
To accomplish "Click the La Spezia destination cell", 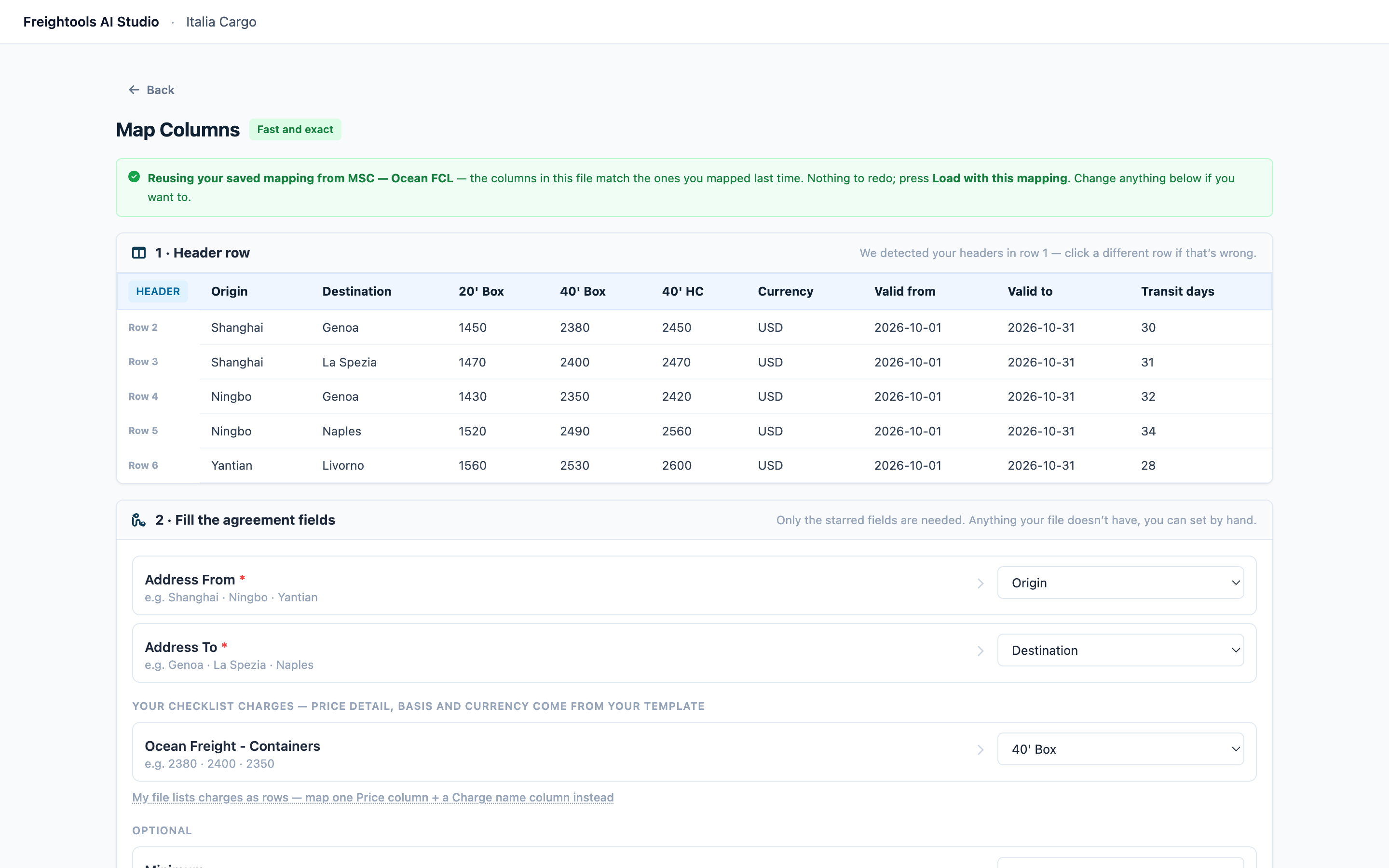I will pyautogui.click(x=350, y=362).
